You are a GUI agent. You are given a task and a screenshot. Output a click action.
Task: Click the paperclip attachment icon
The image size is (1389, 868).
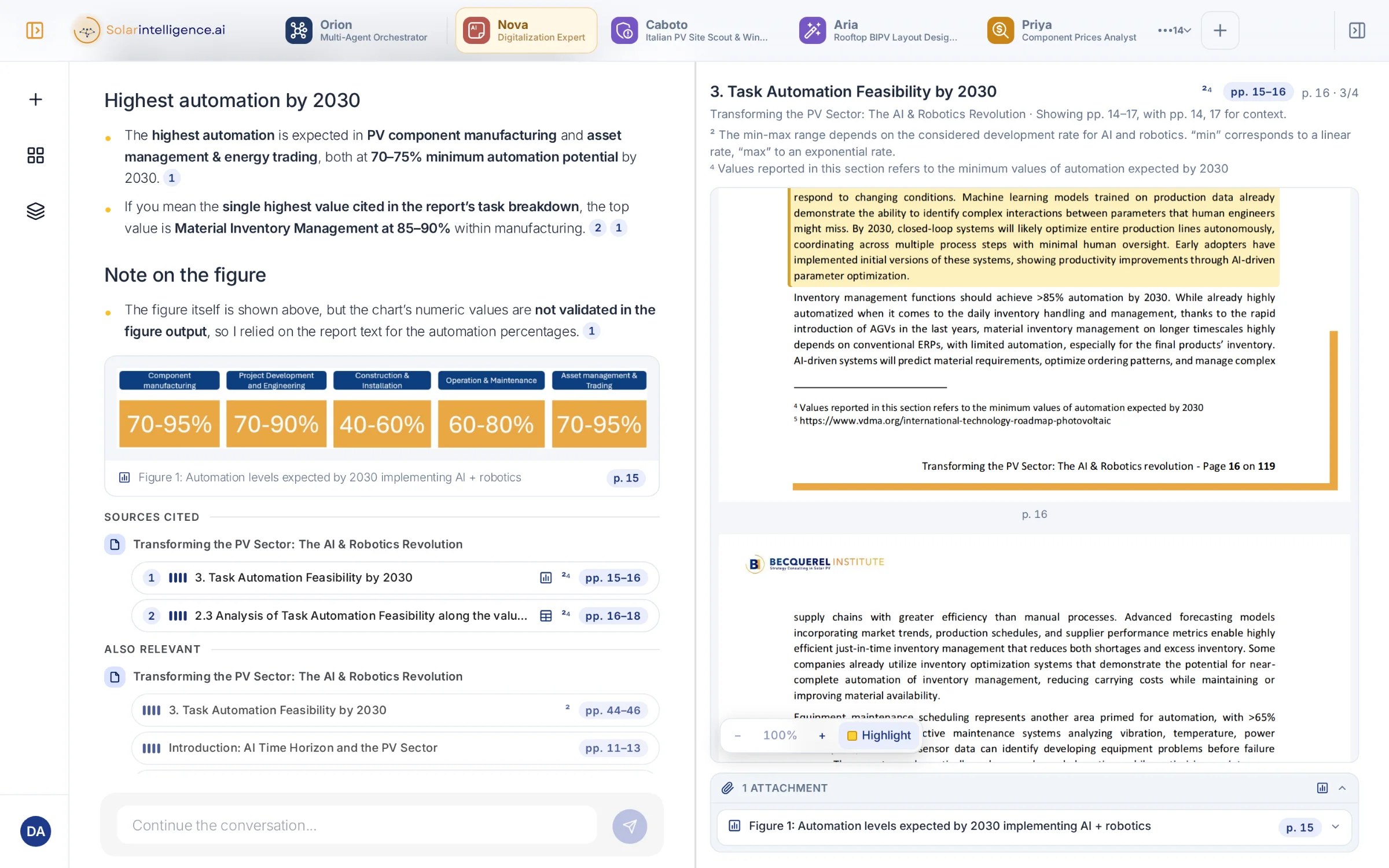(x=727, y=788)
